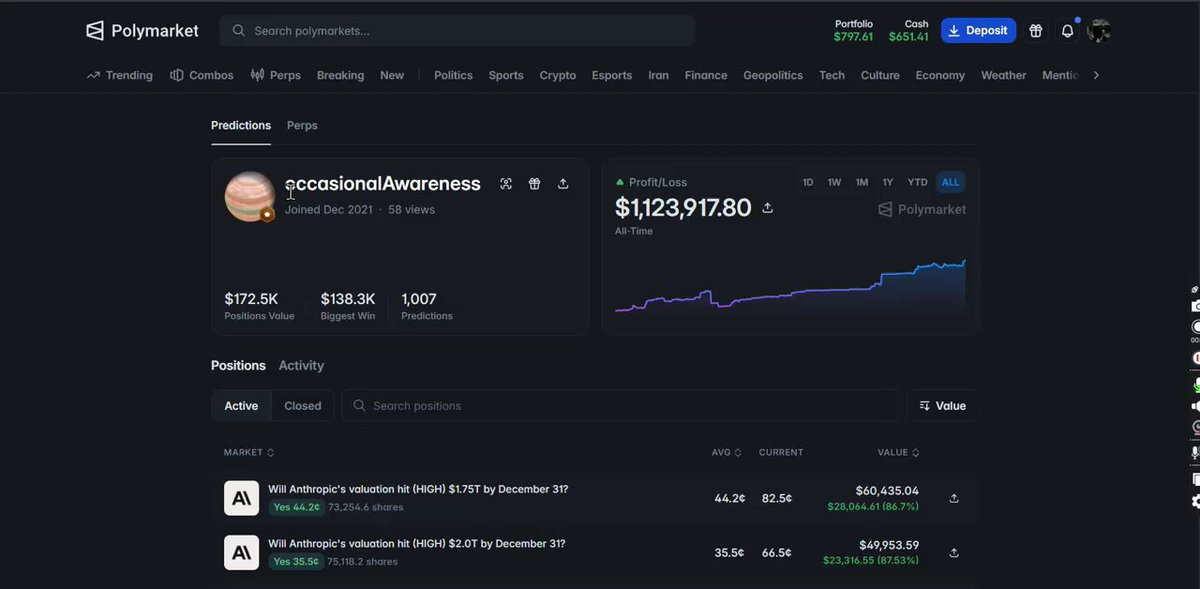The width and height of the screenshot is (1200, 589).
Task: Open the Combos category
Action: (202, 75)
